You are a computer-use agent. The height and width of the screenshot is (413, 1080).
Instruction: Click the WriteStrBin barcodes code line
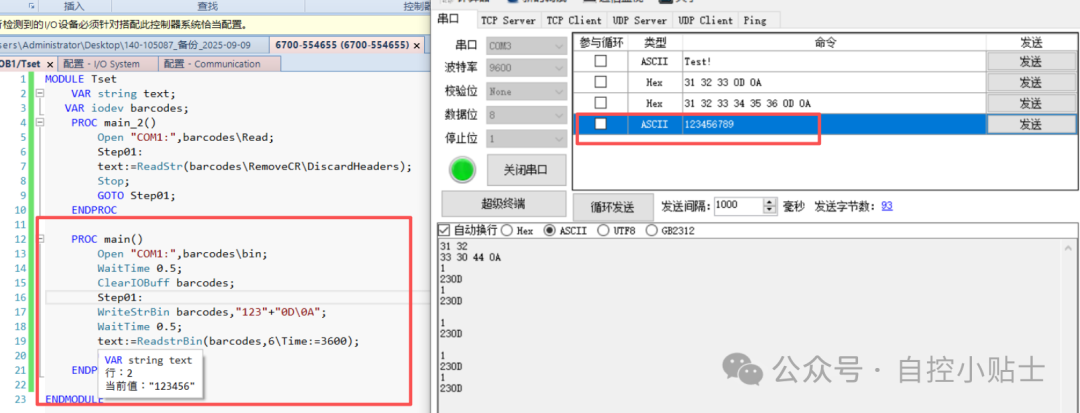pyautogui.click(x=211, y=312)
